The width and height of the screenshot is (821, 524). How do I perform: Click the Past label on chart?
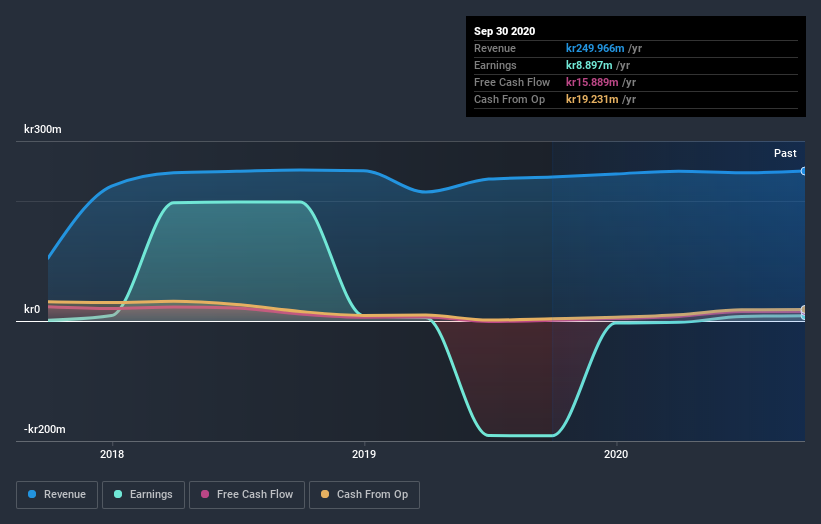point(785,153)
